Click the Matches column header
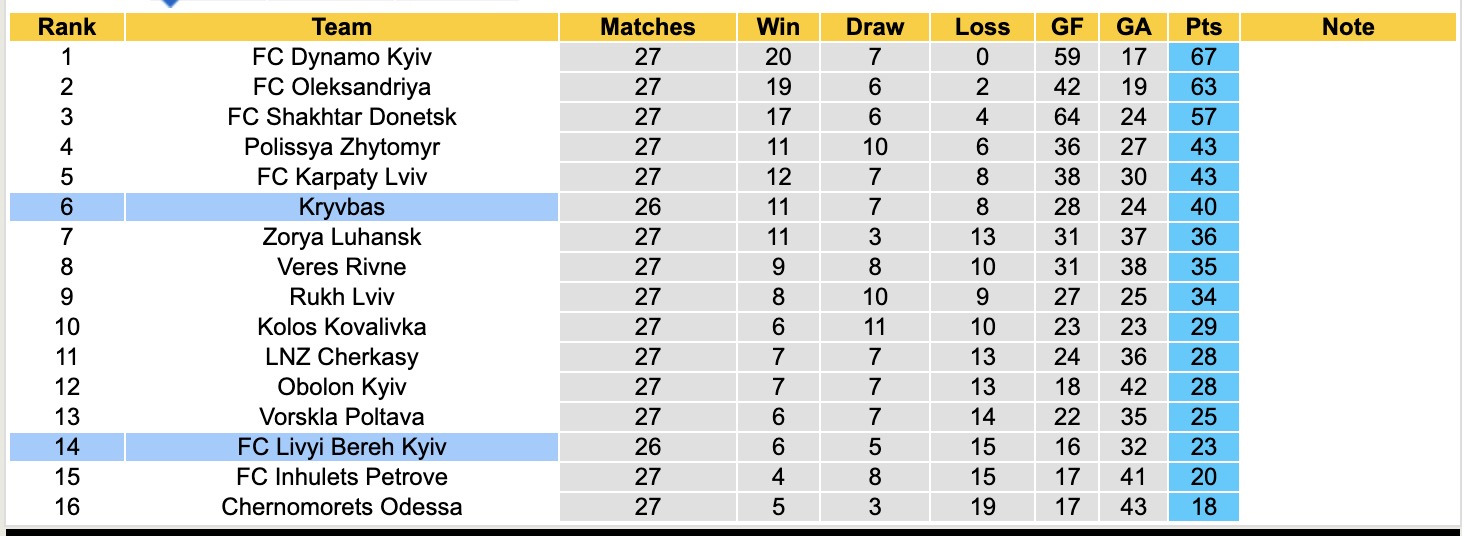This screenshot has height=536, width=1462. pyautogui.click(x=647, y=27)
